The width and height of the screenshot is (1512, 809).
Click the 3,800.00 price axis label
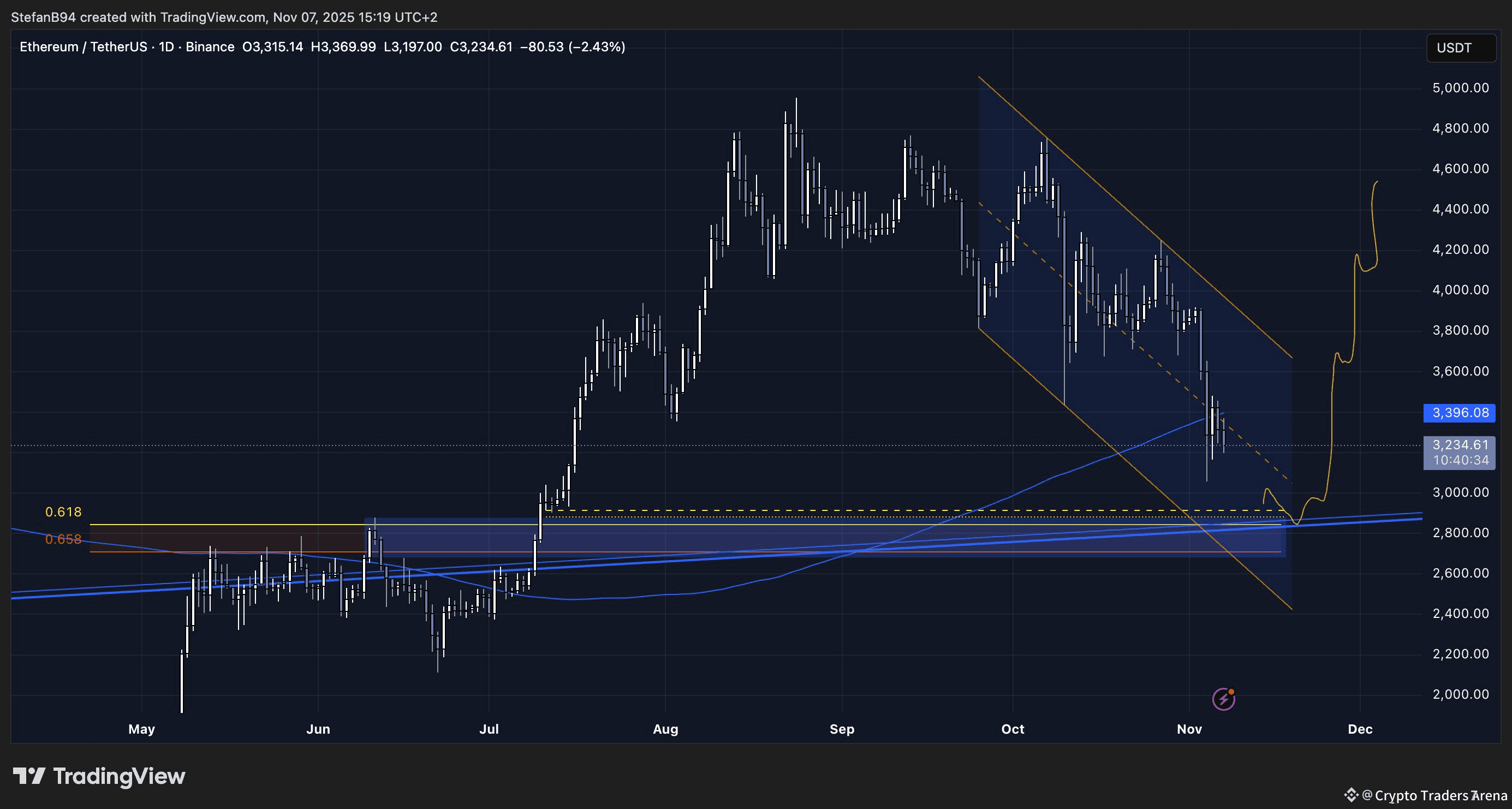(1461, 330)
